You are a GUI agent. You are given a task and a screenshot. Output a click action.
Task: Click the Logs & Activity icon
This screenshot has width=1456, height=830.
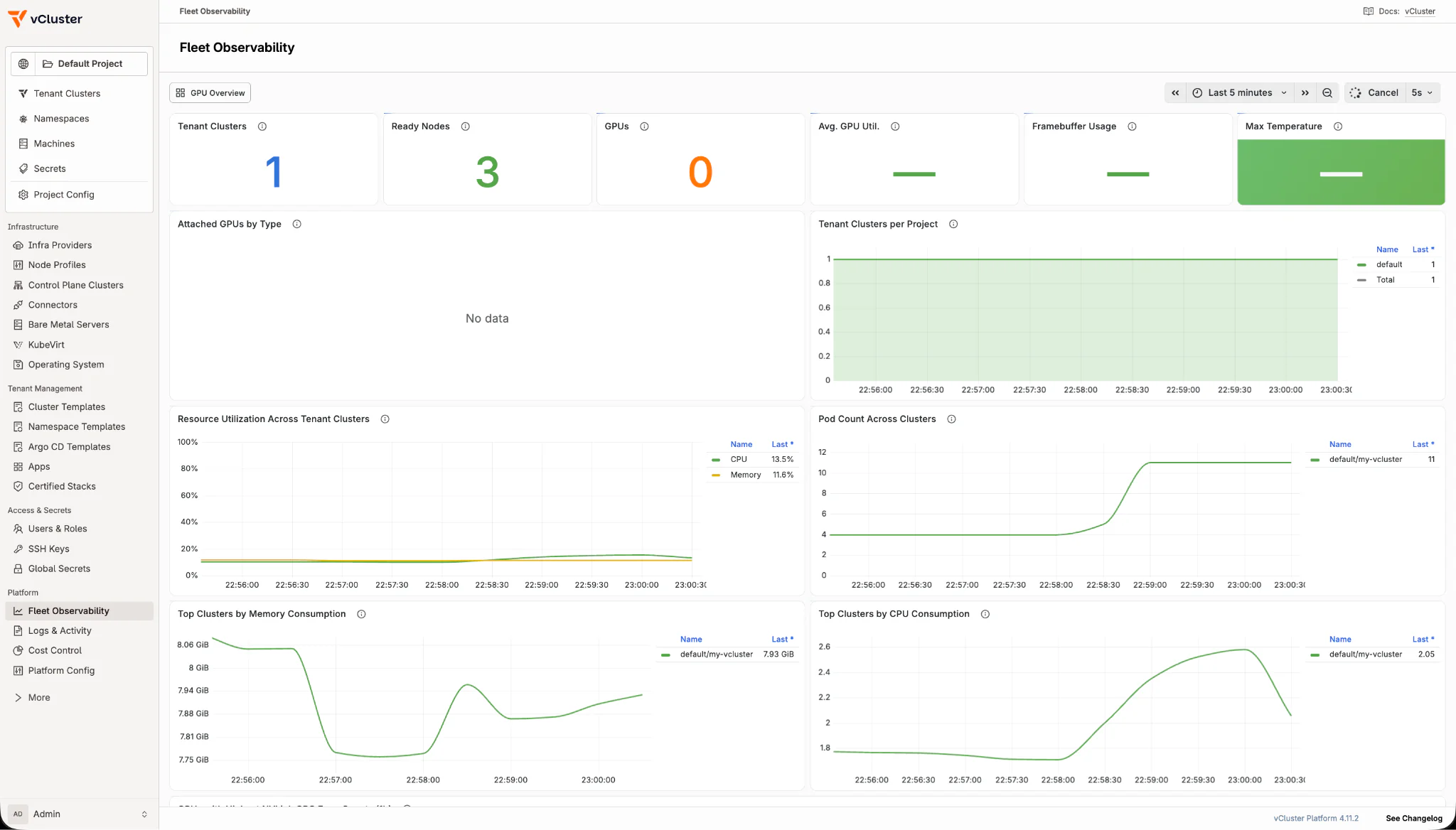click(x=18, y=631)
